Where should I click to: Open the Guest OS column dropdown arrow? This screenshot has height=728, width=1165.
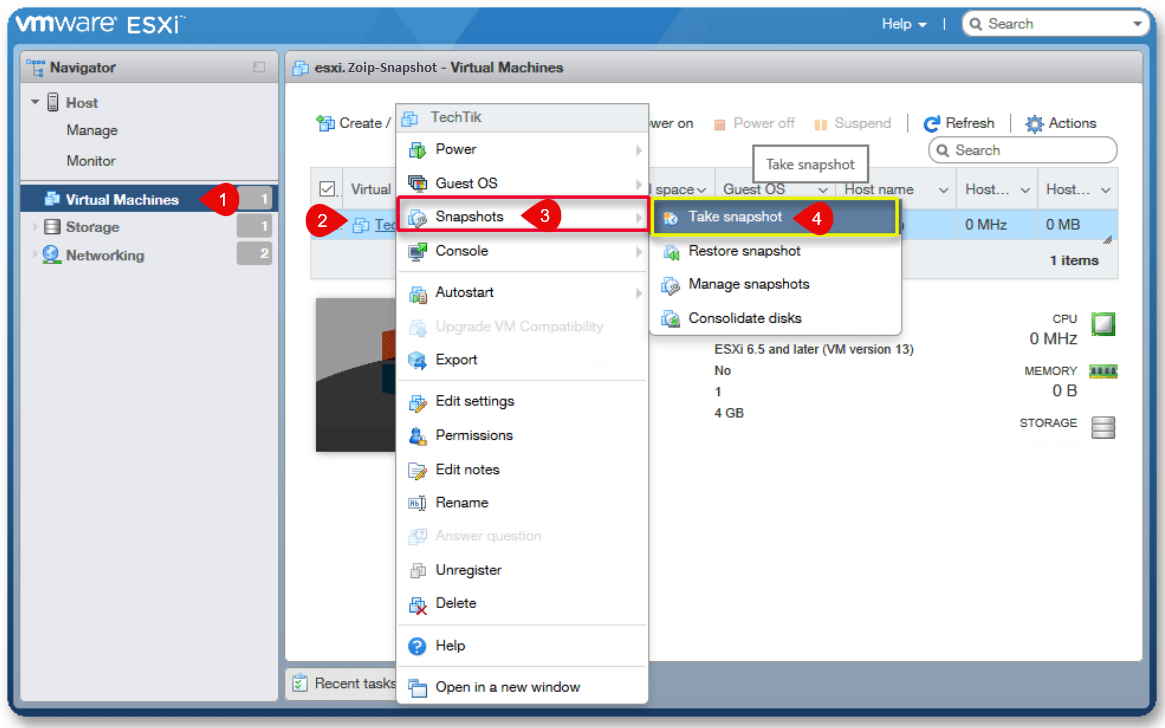(822, 190)
